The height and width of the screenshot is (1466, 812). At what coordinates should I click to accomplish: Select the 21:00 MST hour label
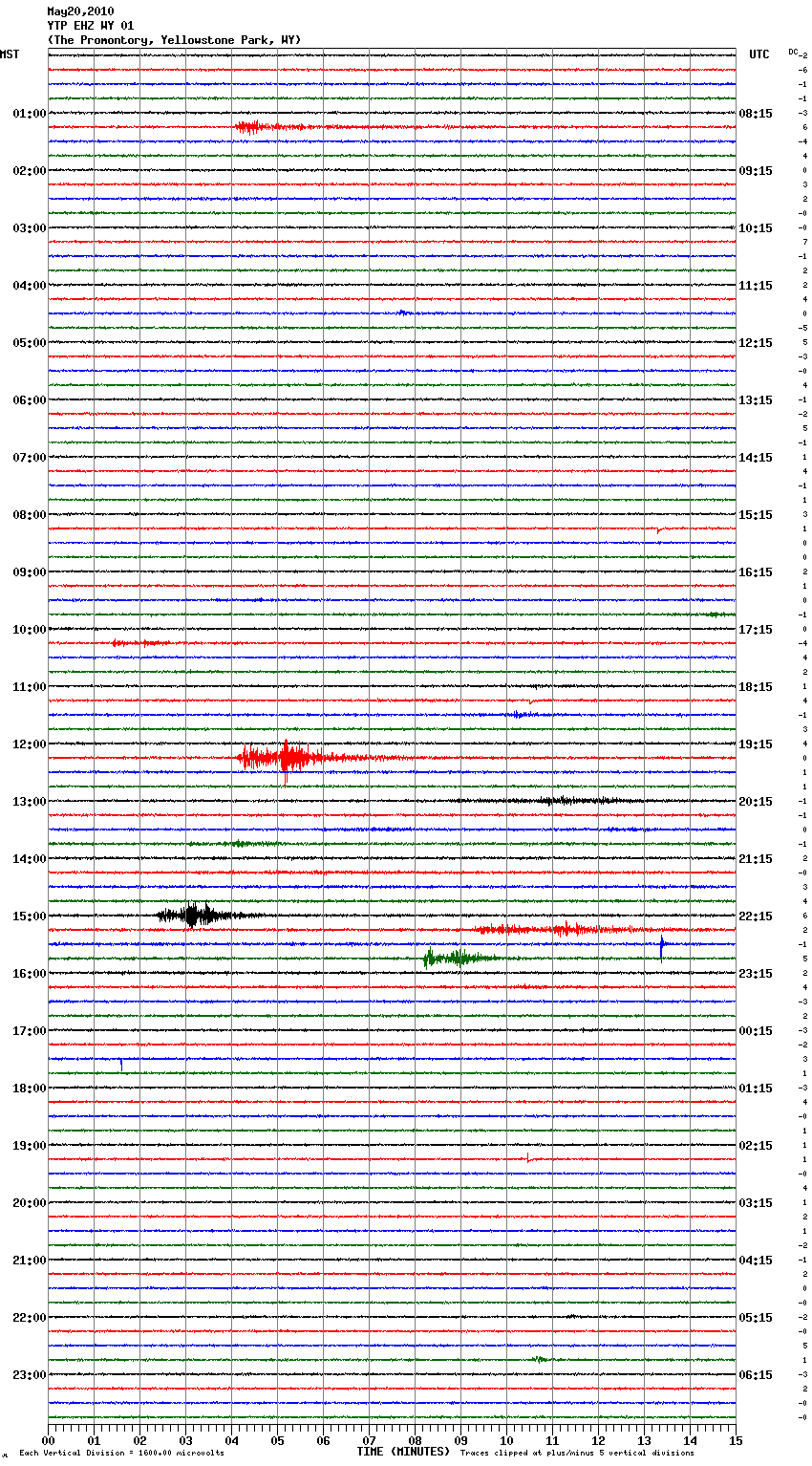pyautogui.click(x=30, y=1261)
